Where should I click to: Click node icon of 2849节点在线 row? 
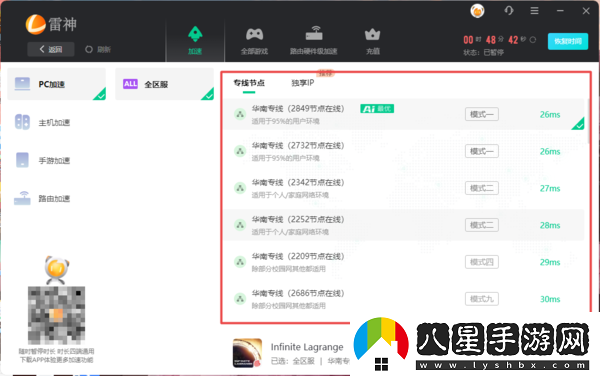coord(240,114)
